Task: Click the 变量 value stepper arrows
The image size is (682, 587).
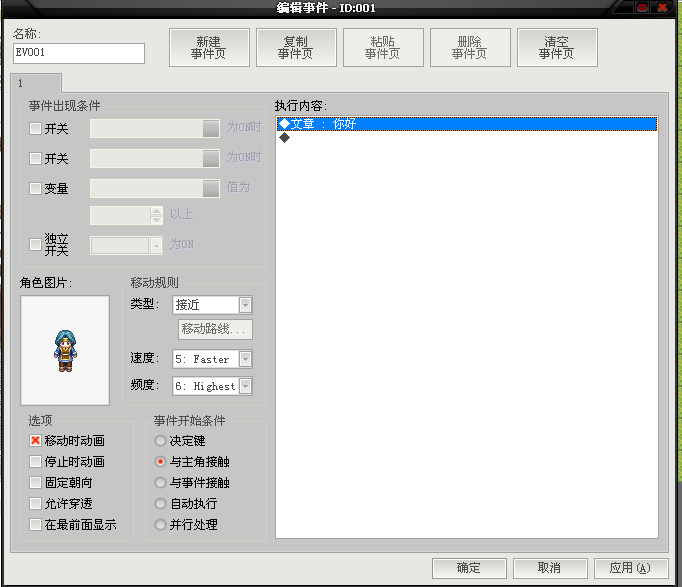Action: (156, 215)
